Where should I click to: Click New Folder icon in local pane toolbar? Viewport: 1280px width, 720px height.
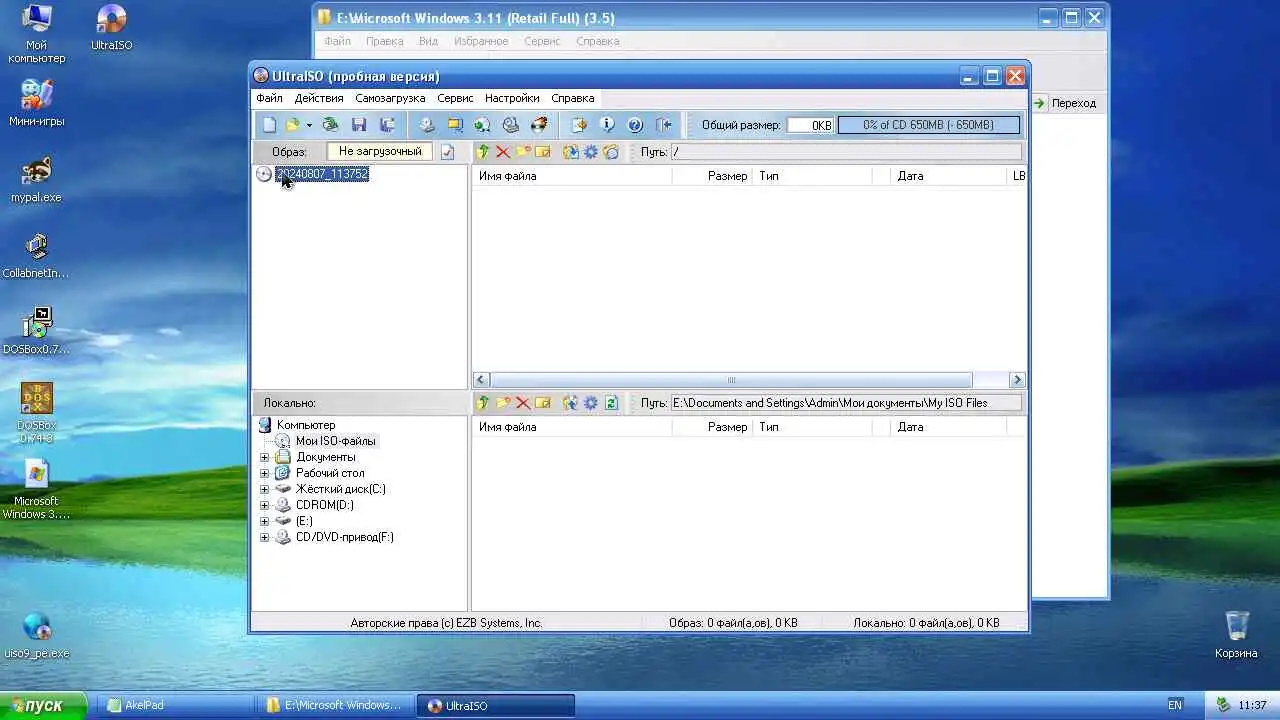click(x=503, y=403)
